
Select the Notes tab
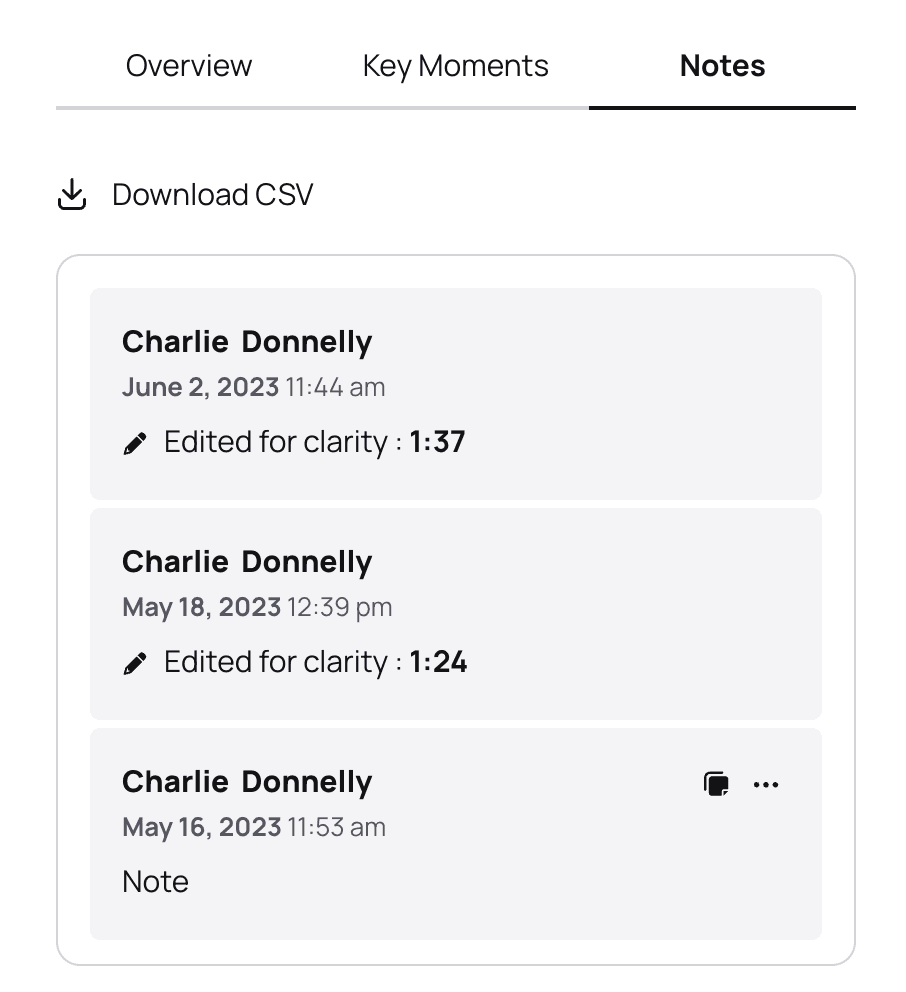pyautogui.click(x=722, y=66)
